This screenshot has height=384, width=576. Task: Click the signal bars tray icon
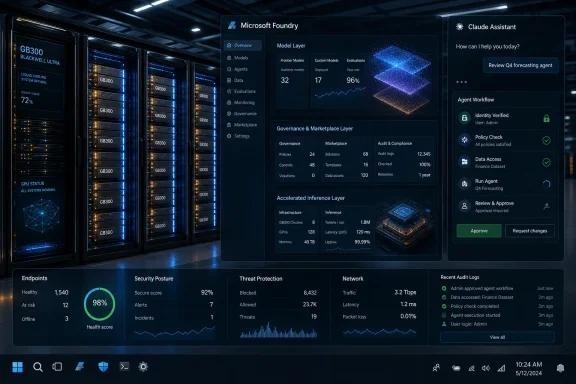pos(501,368)
